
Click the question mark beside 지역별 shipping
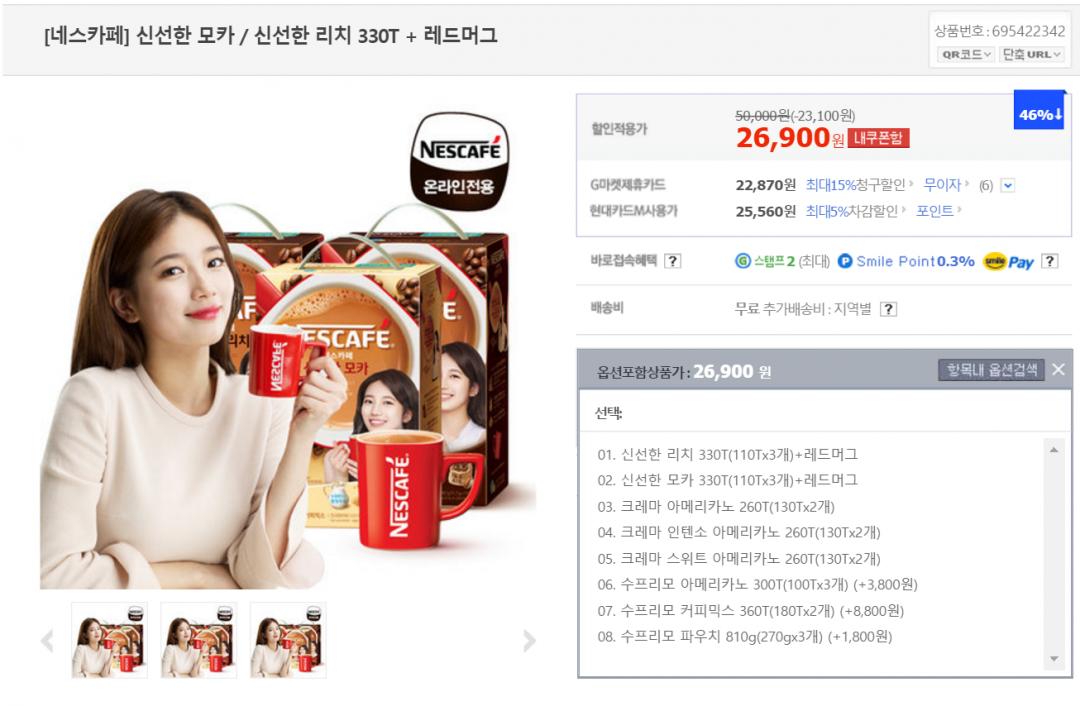(x=889, y=309)
